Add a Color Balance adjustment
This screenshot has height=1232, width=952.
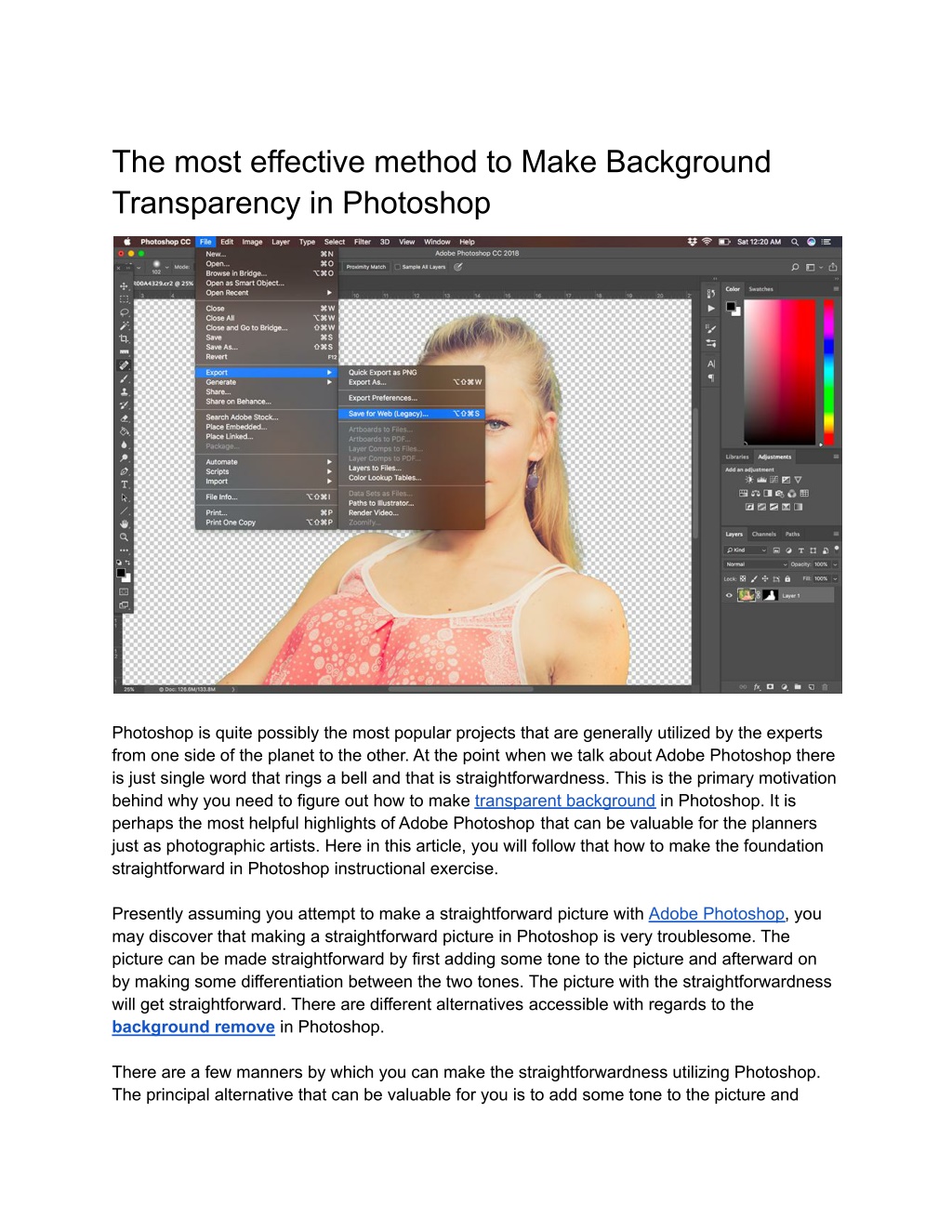[756, 493]
